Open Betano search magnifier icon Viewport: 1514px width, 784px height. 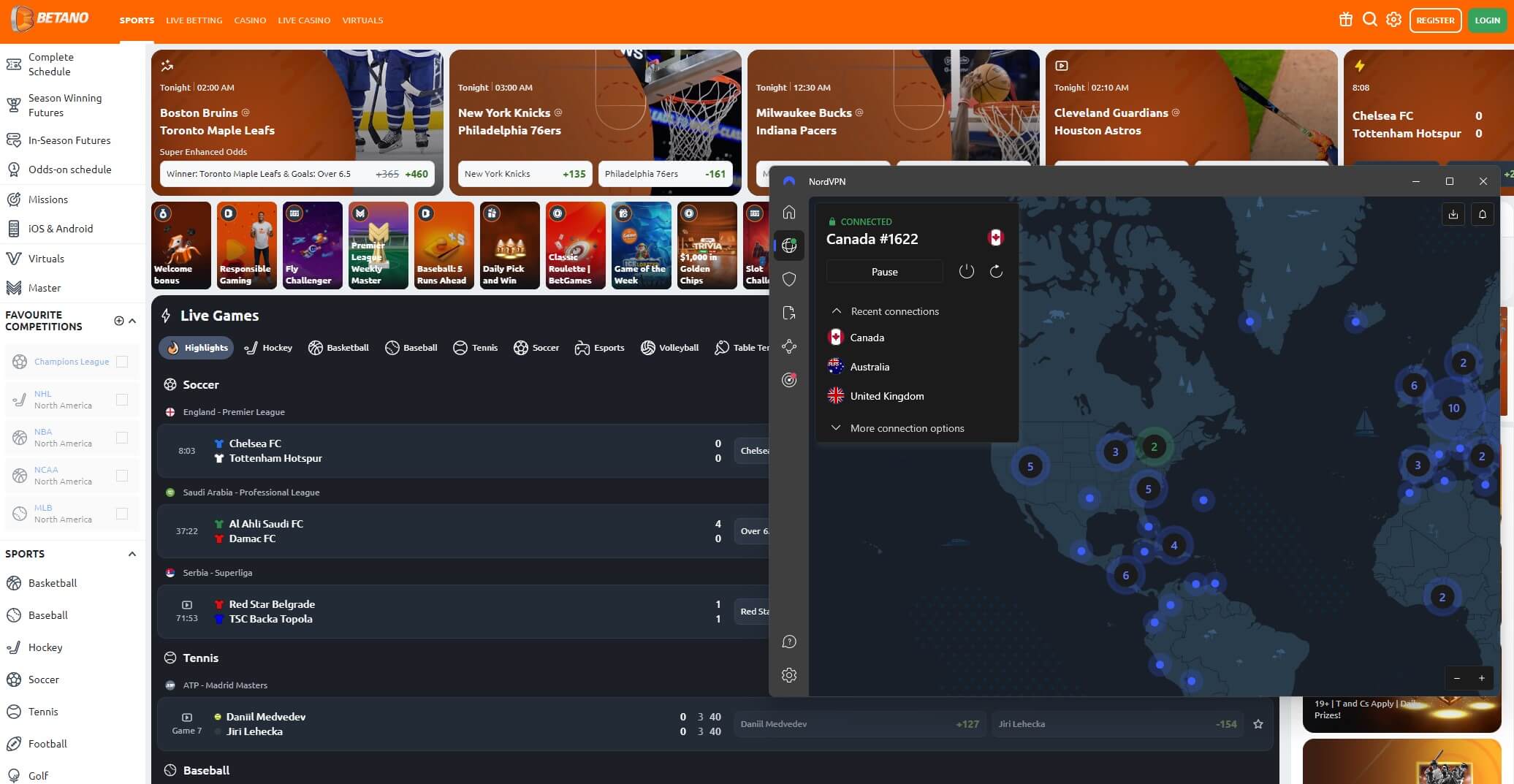coord(1370,20)
